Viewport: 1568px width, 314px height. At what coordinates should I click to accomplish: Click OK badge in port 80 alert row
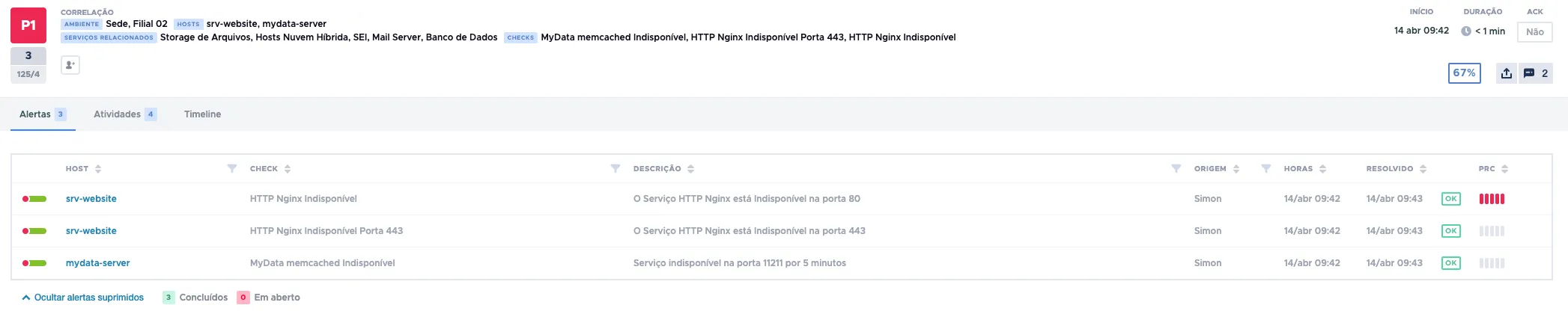tap(1450, 199)
